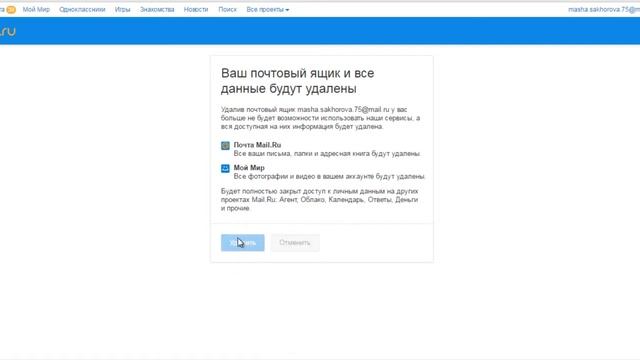Cancel deletion with the Отменить button
The width and height of the screenshot is (640, 360).
click(x=295, y=243)
